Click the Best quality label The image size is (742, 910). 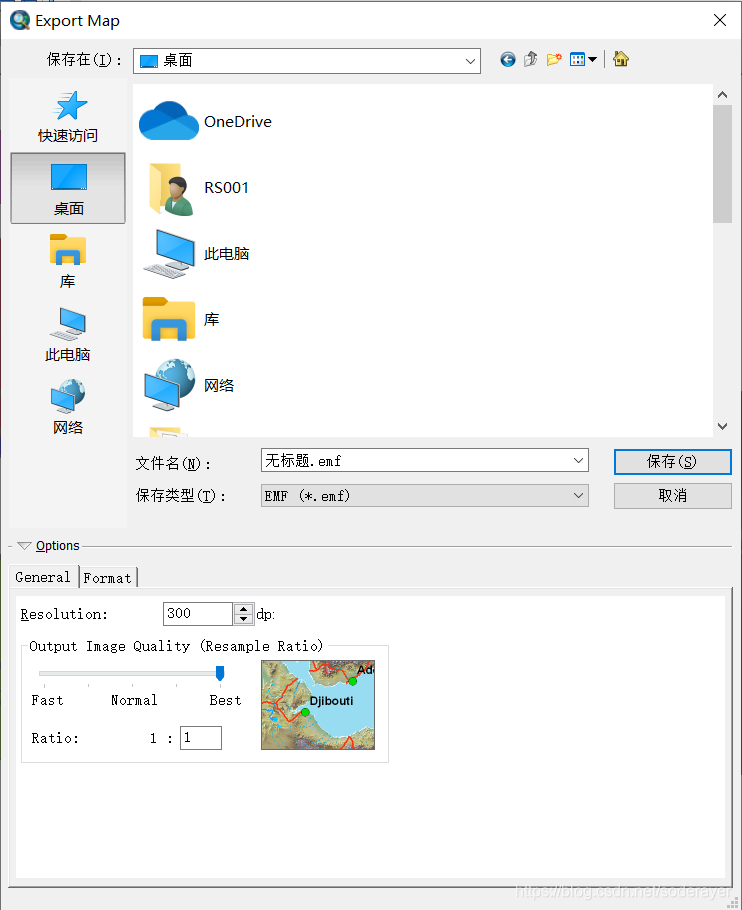pos(225,700)
